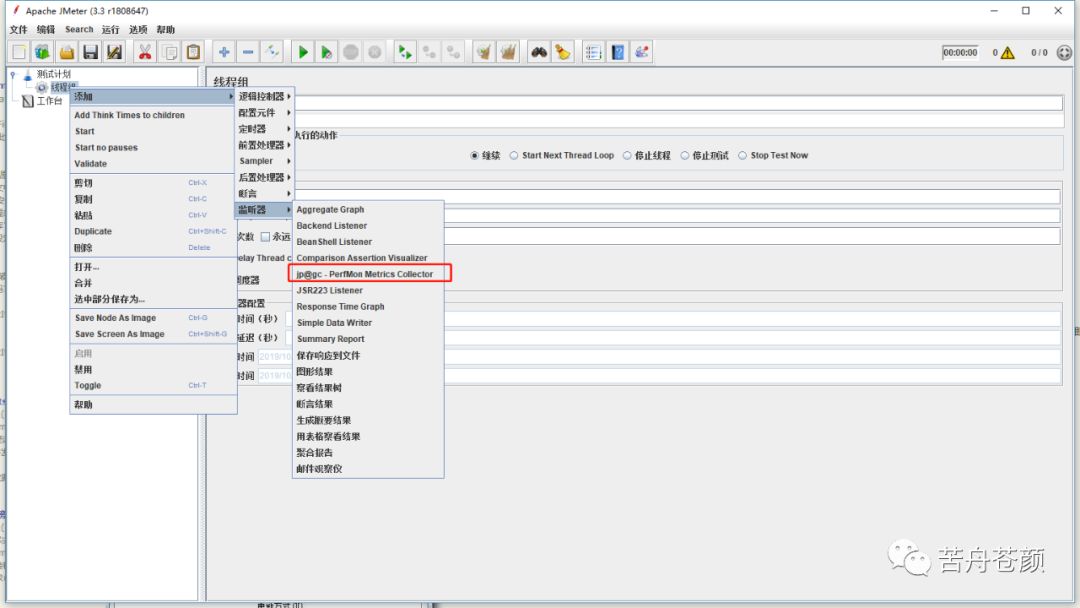Choose Aggregate Graph listener

coord(368,209)
